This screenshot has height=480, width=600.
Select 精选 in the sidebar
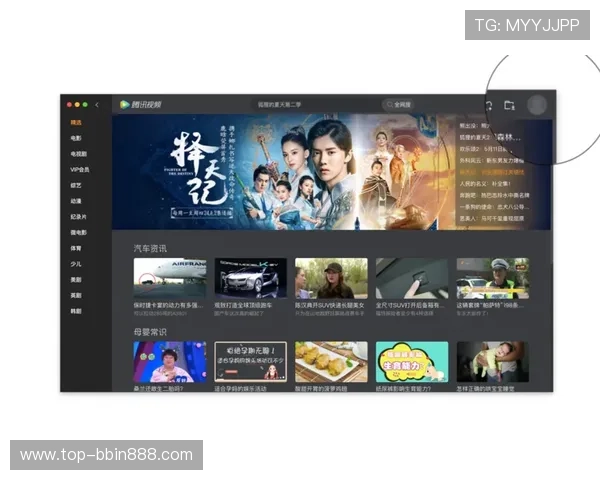point(76,122)
